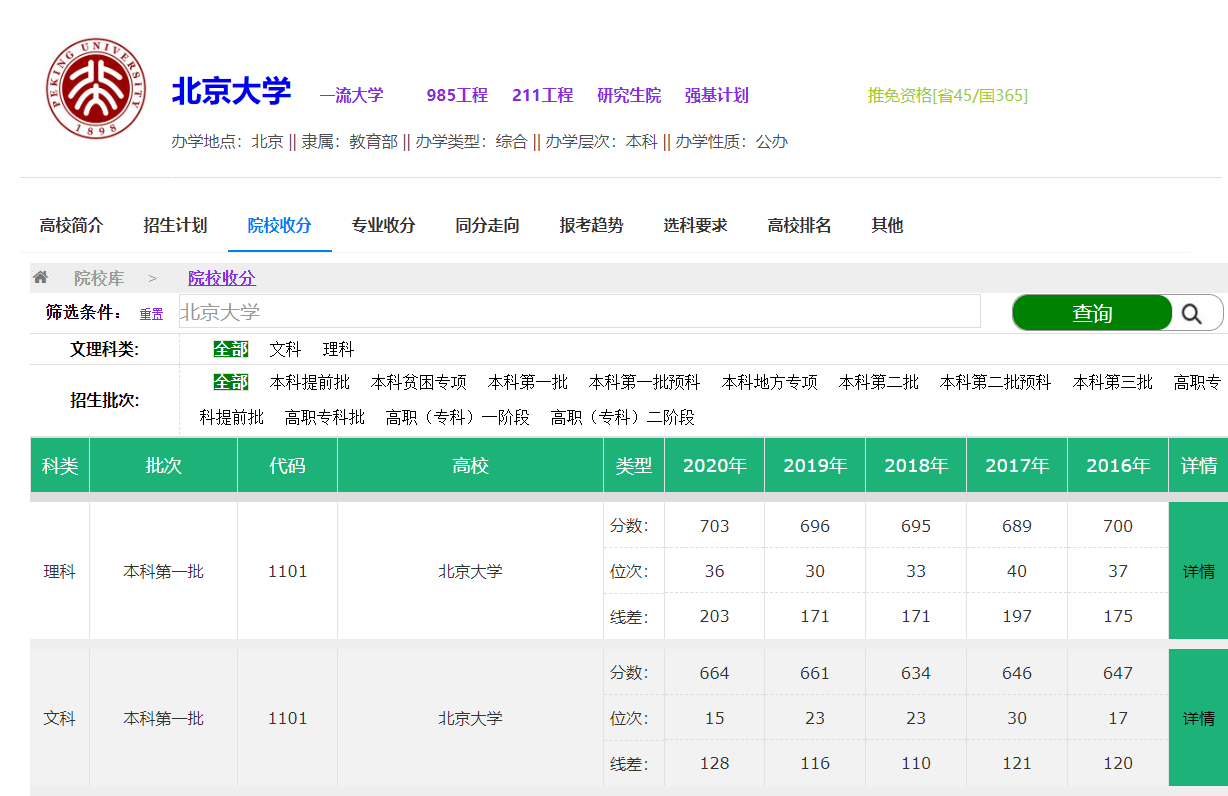Choose 本科提前批 admission batch filter
Screen dimensions: 1228x796
tap(310, 382)
